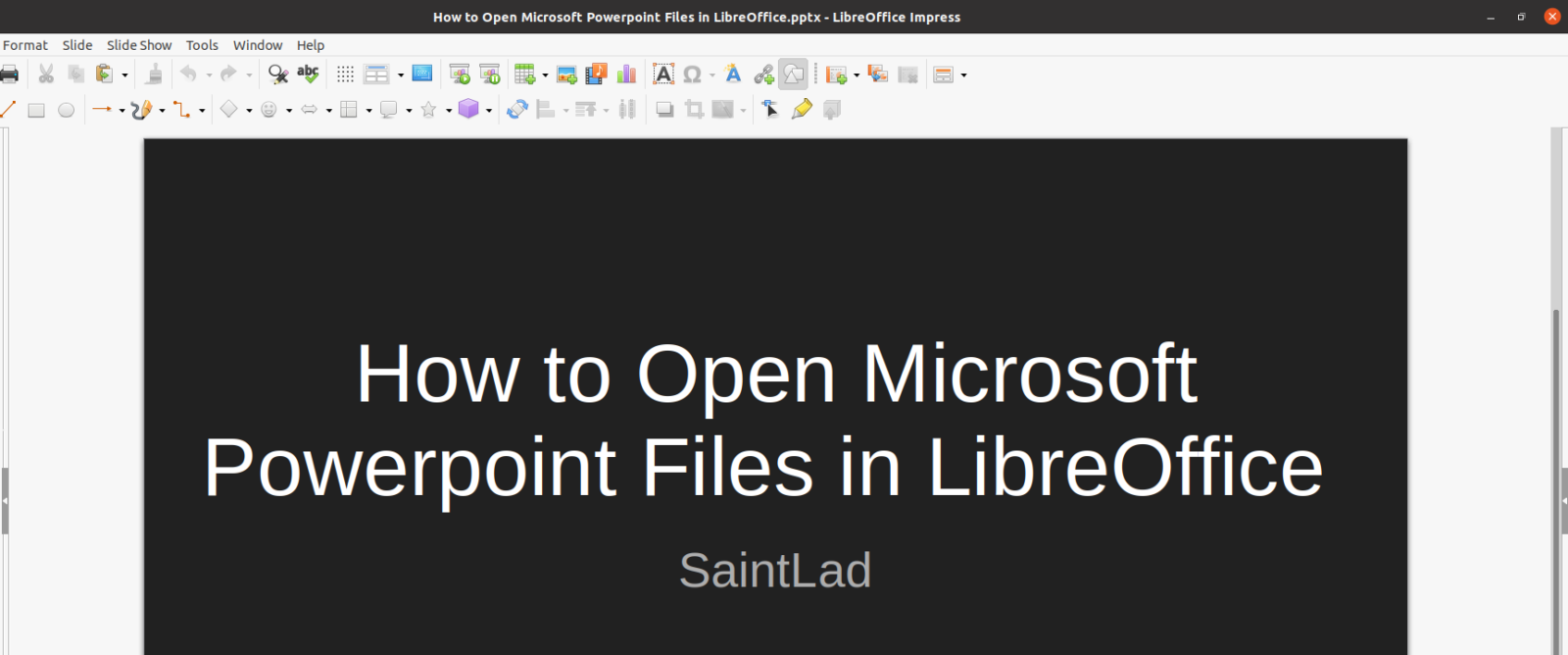
Task: Select the Lines and Arrows tool
Action: coord(102,110)
